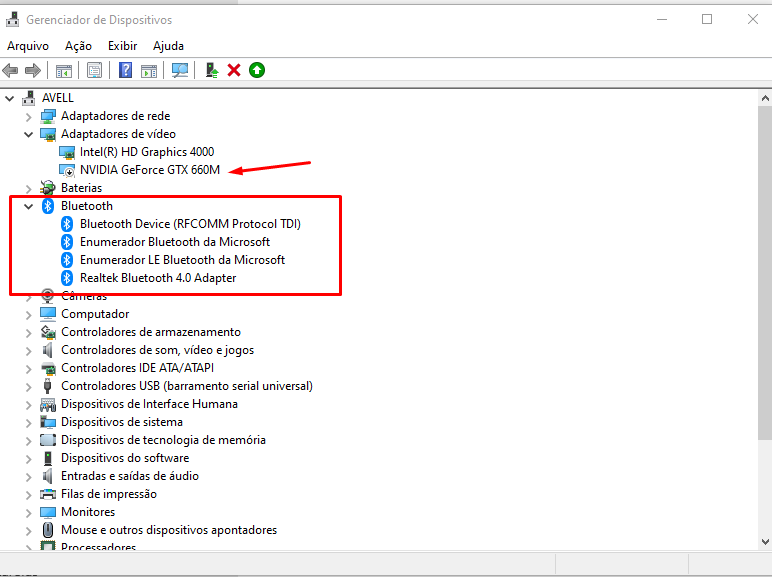Expand Filas de impressão chevron
772x577 pixels.
coord(29,495)
